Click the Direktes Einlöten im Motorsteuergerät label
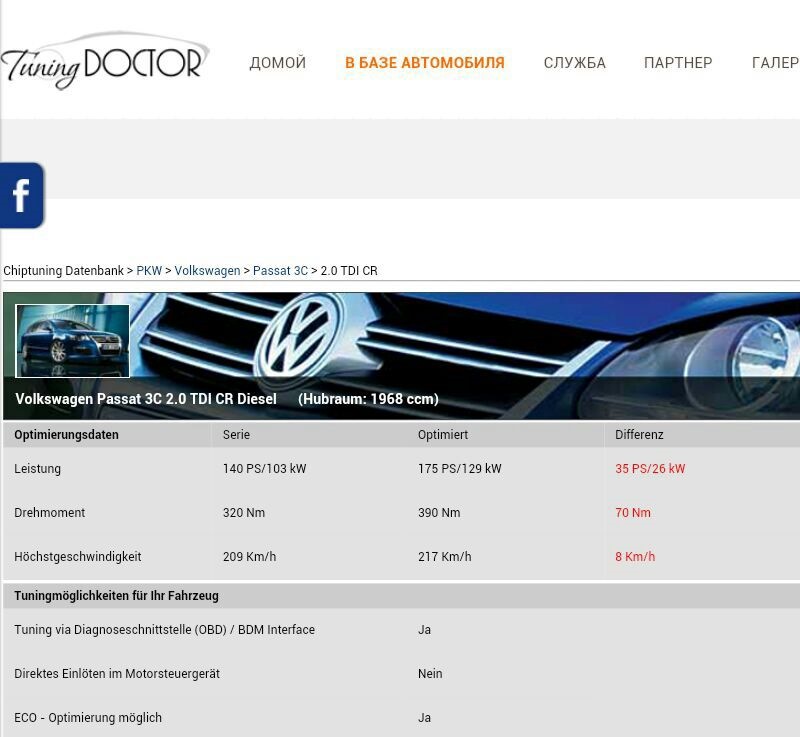800x737 pixels. point(117,674)
